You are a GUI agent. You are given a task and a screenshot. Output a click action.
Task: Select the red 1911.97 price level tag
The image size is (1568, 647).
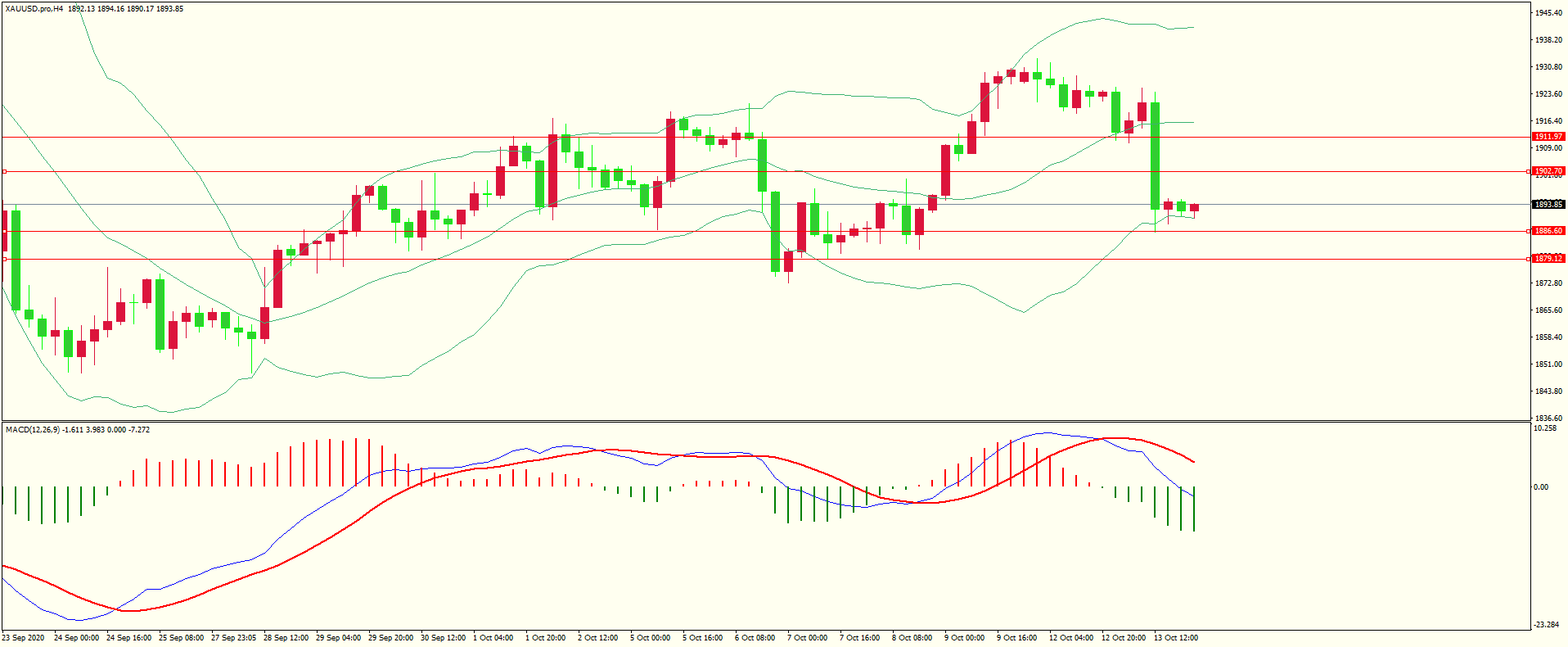tap(1548, 137)
